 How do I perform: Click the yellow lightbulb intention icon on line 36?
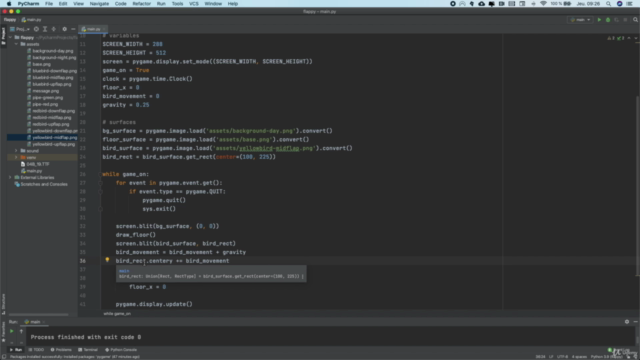coord(107,260)
